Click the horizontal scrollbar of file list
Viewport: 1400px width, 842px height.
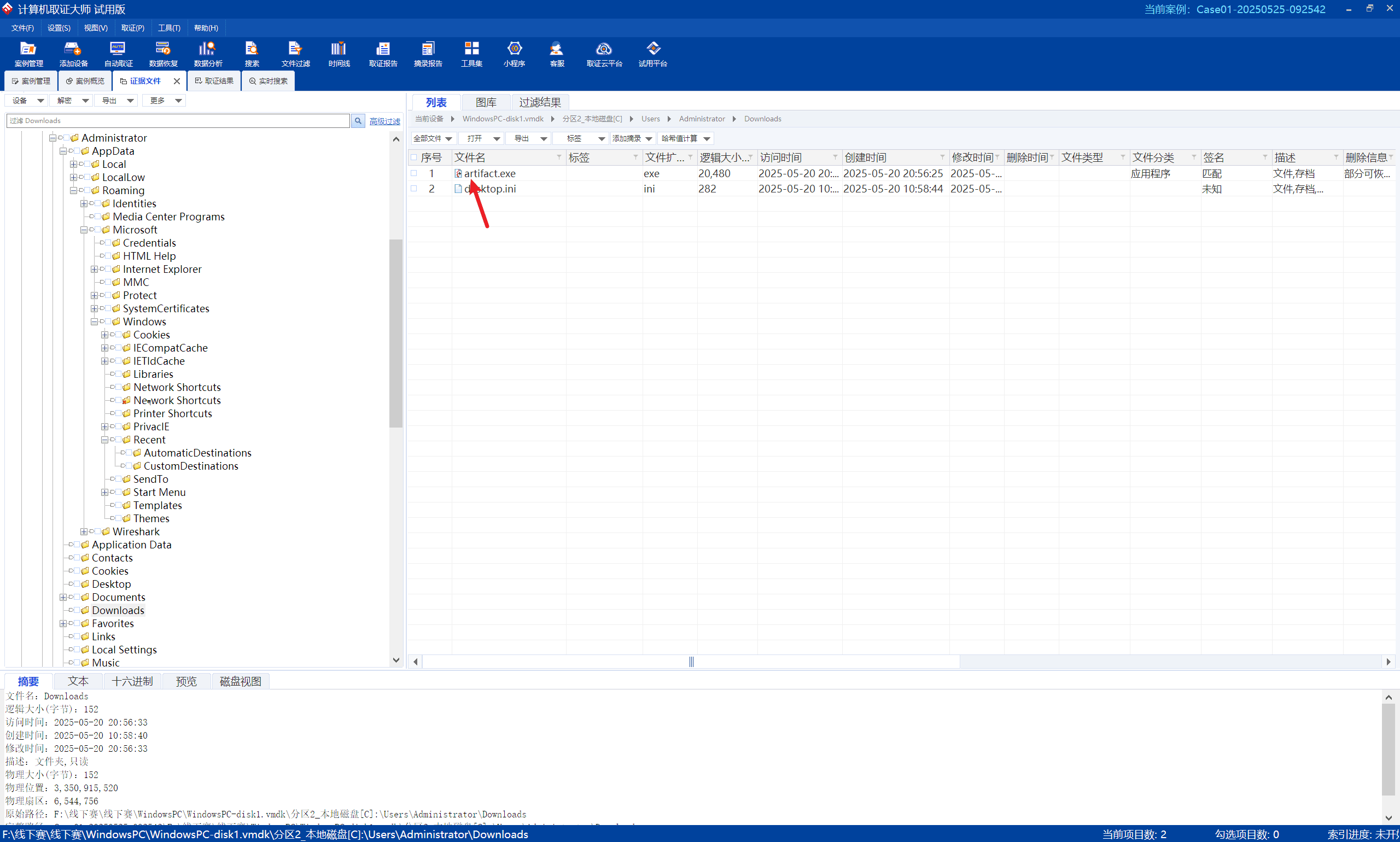tap(691, 662)
